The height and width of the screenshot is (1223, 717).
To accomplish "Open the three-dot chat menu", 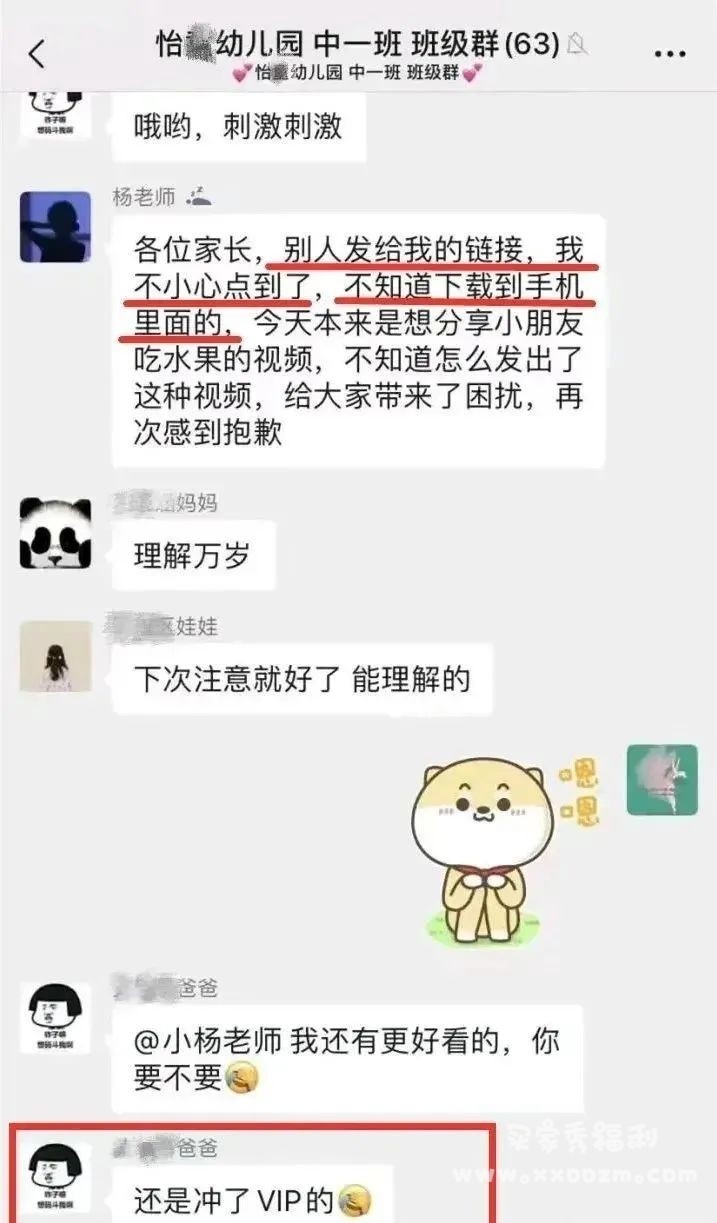I will pyautogui.click(x=670, y=53).
